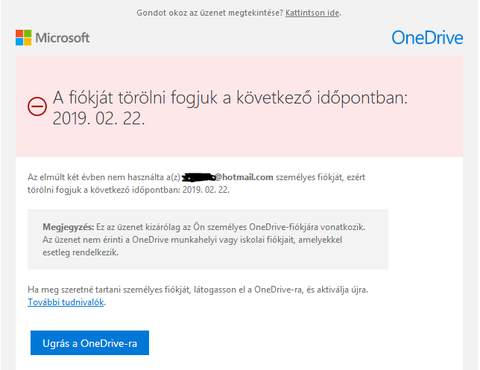The height and width of the screenshot is (370, 480).
Task: Click the red square of Microsoft logo
Action: (19, 33)
